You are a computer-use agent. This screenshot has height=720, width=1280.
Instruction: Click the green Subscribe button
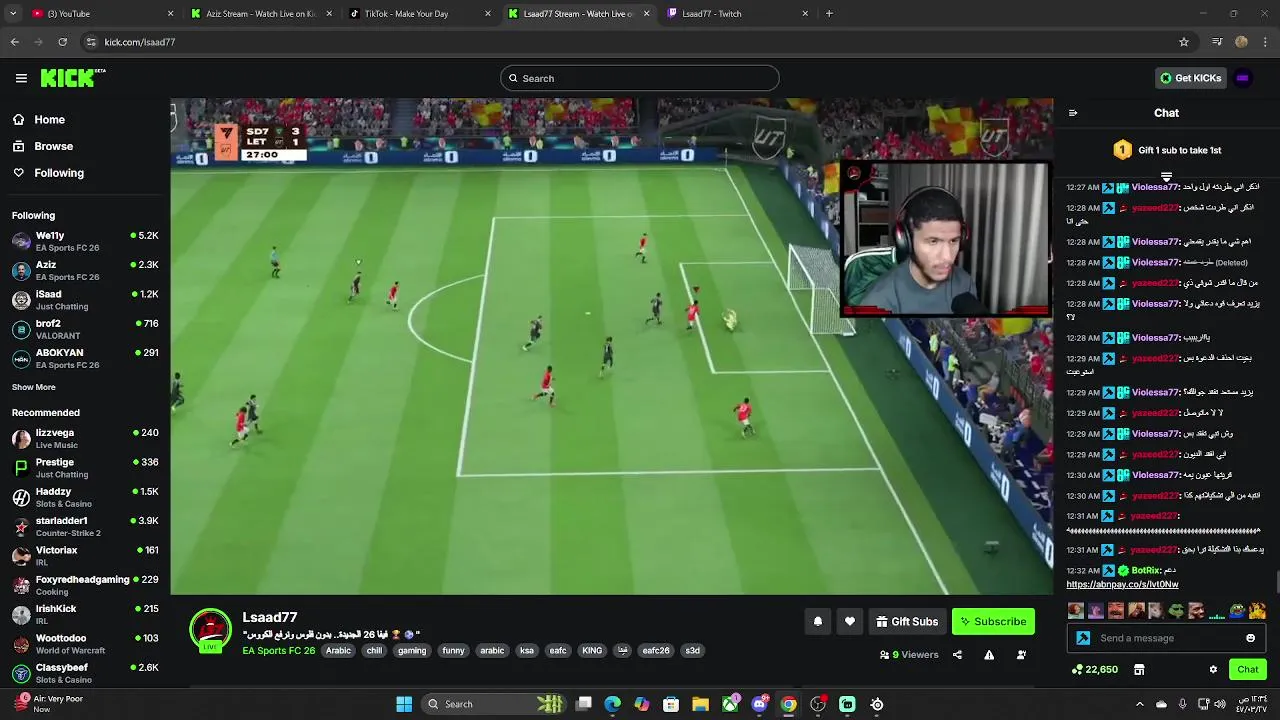click(x=993, y=621)
